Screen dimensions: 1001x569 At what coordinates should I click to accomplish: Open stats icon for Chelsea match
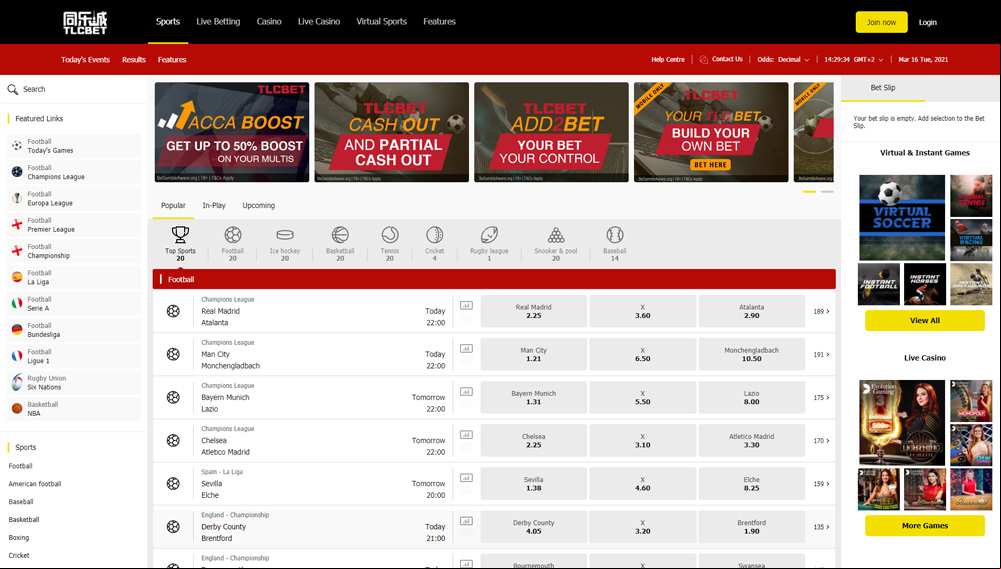(466, 435)
